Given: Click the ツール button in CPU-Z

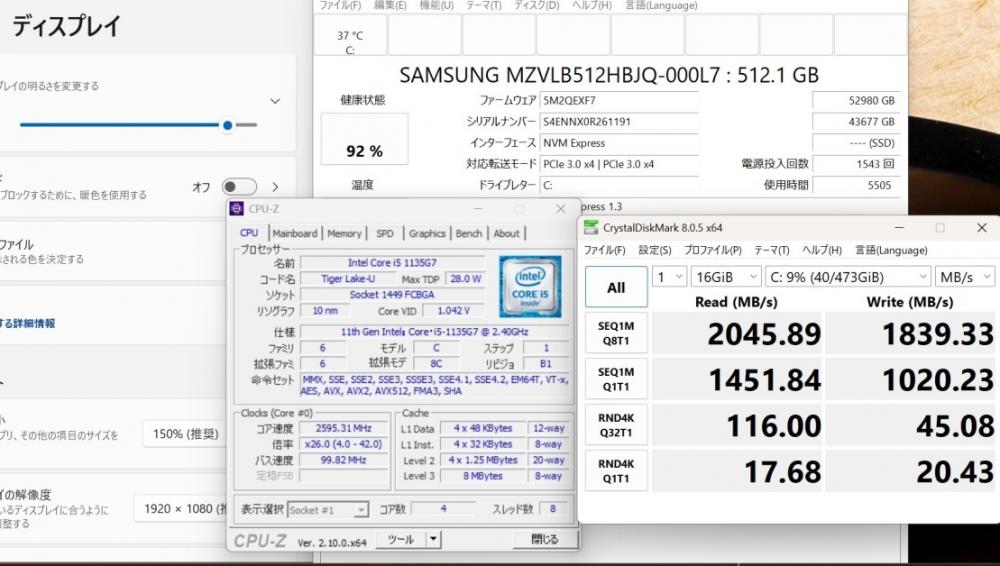Looking at the screenshot, I should click(x=401, y=539).
